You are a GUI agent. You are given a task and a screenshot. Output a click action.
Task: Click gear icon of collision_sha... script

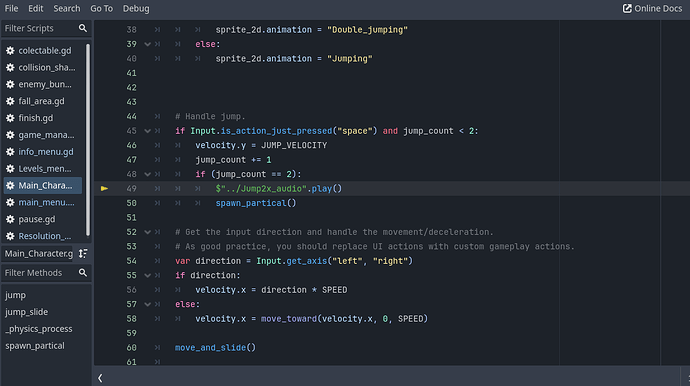tap(10, 67)
